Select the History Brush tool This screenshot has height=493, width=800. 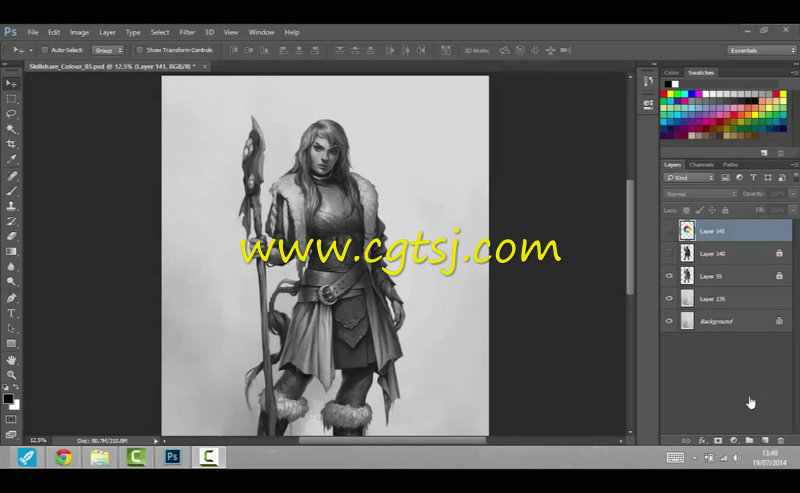[x=11, y=221]
